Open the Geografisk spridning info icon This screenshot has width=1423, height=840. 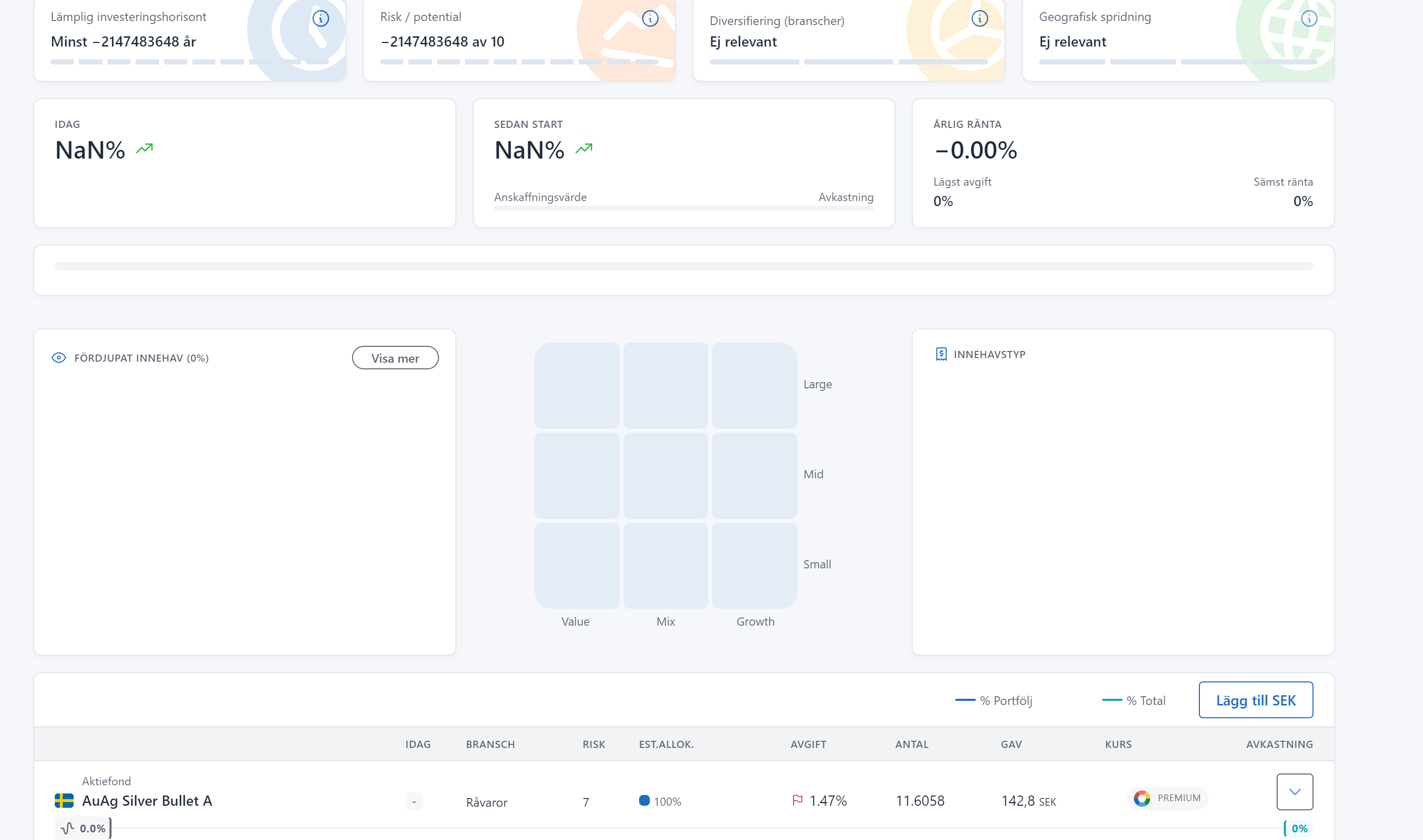pos(1309,19)
